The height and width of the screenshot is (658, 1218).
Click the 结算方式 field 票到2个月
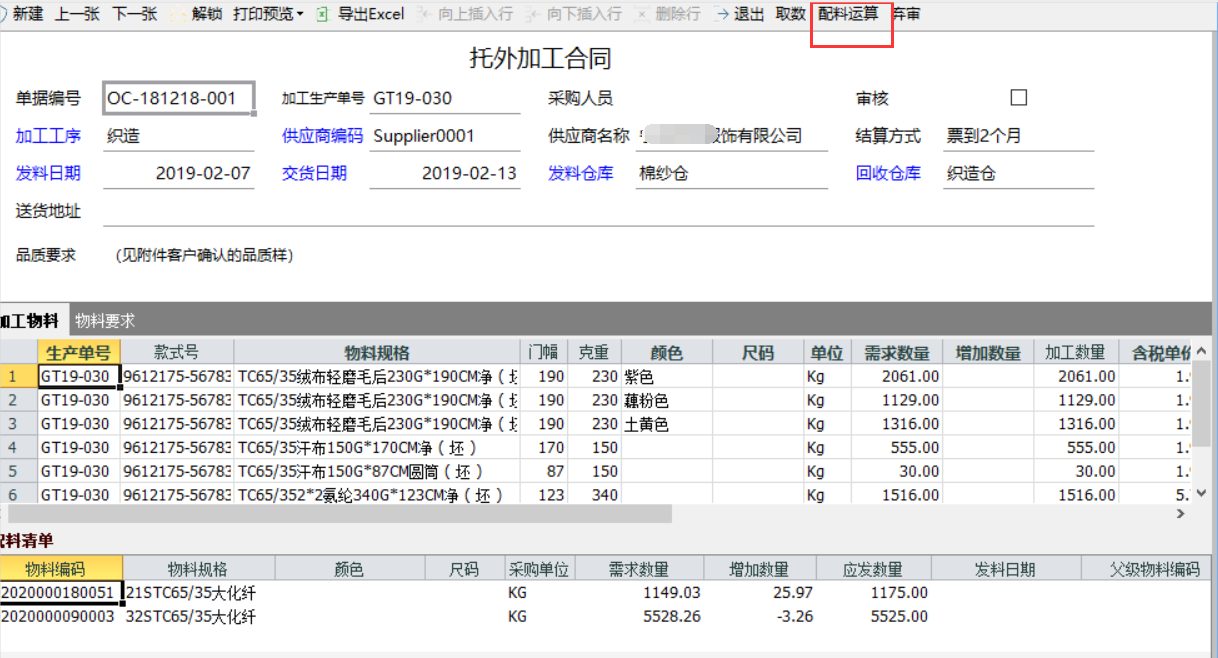[x=1019, y=136]
